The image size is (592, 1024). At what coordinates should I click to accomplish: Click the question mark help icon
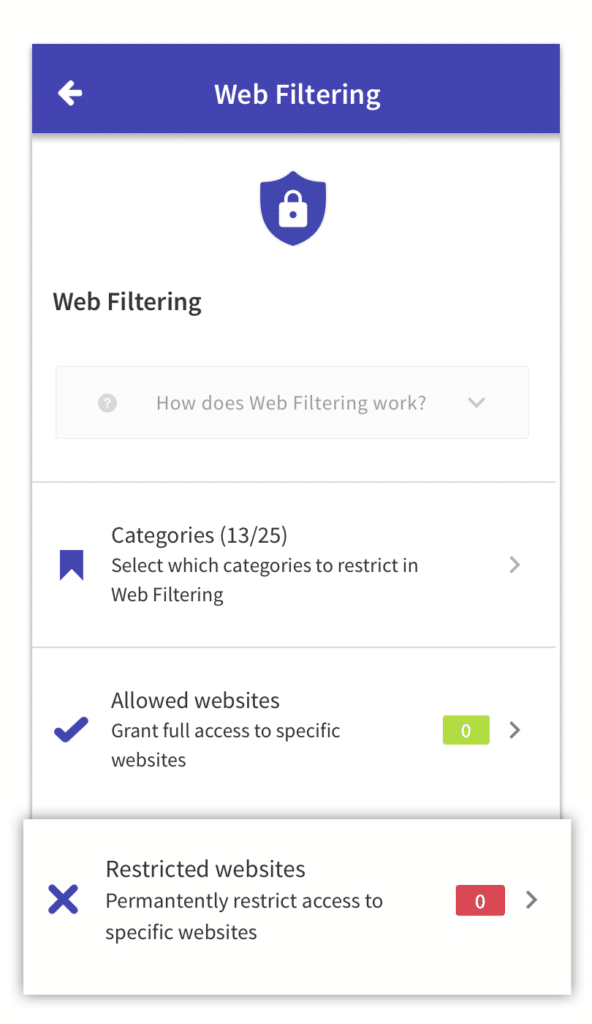(x=108, y=403)
